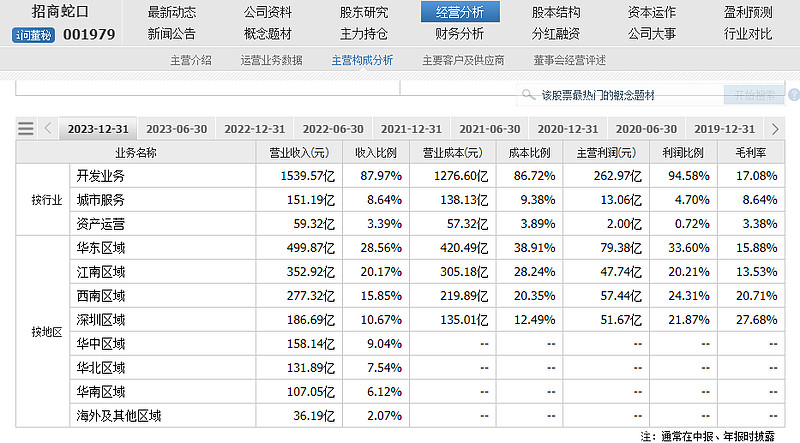Viewport: 800px width, 443px height.
Task: Click the 按行业 category label
Action: pyautogui.click(x=46, y=200)
